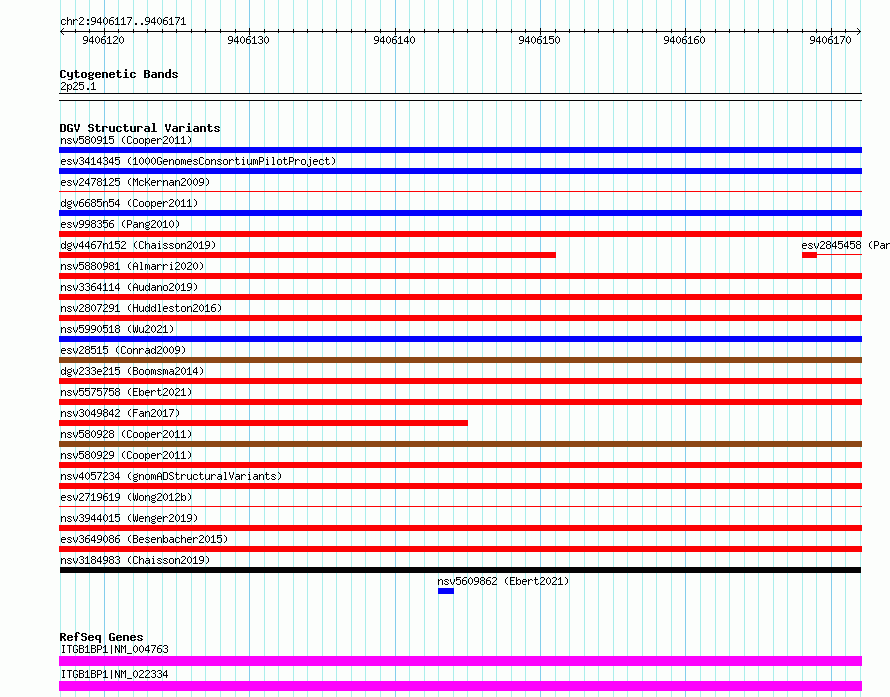
Task: Click the nsv3364114 (Audano2019) variant label
Action: 129,287
